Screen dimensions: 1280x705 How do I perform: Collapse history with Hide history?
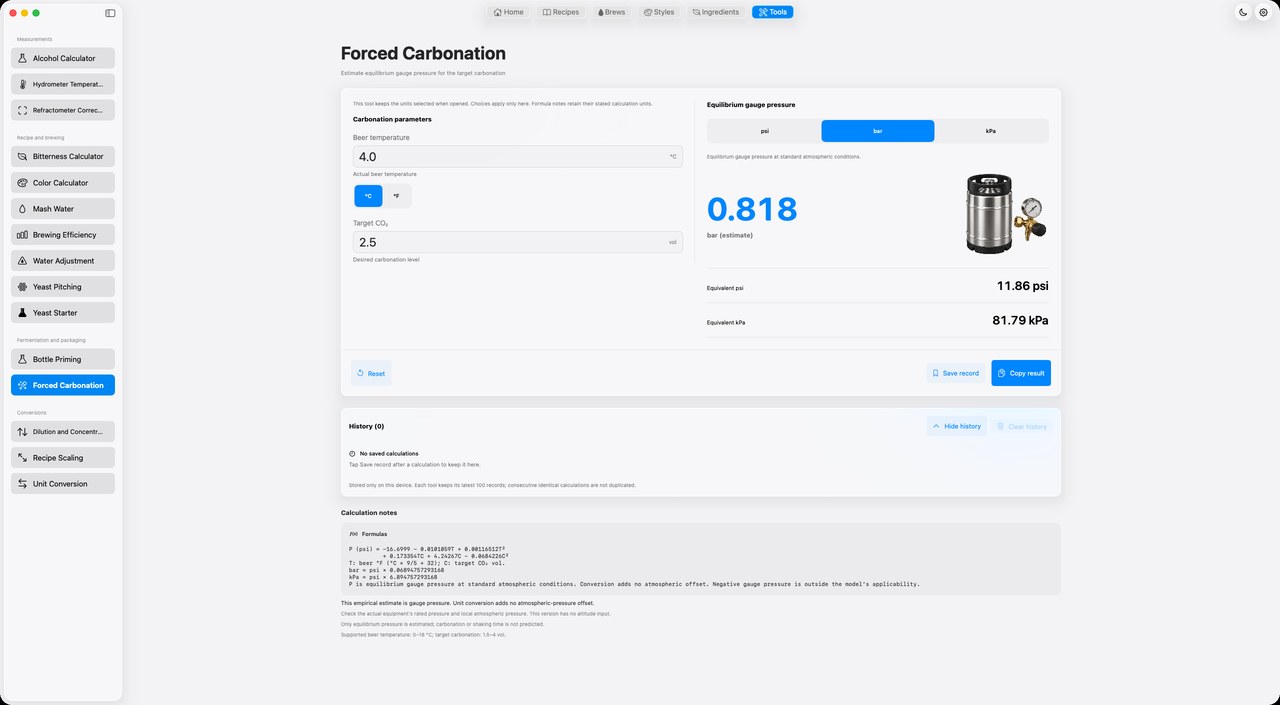(957, 426)
